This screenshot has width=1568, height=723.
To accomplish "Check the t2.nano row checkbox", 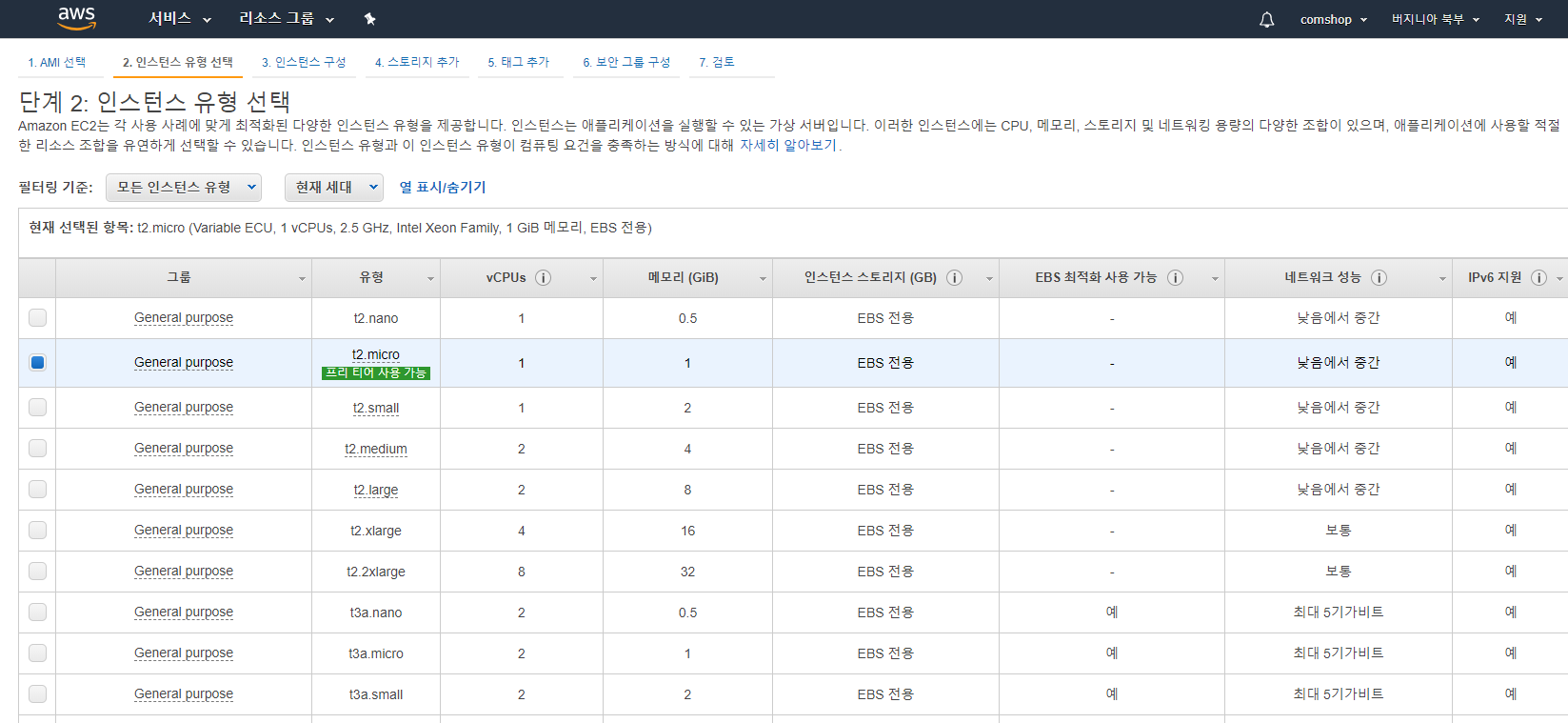I will pyautogui.click(x=37, y=317).
